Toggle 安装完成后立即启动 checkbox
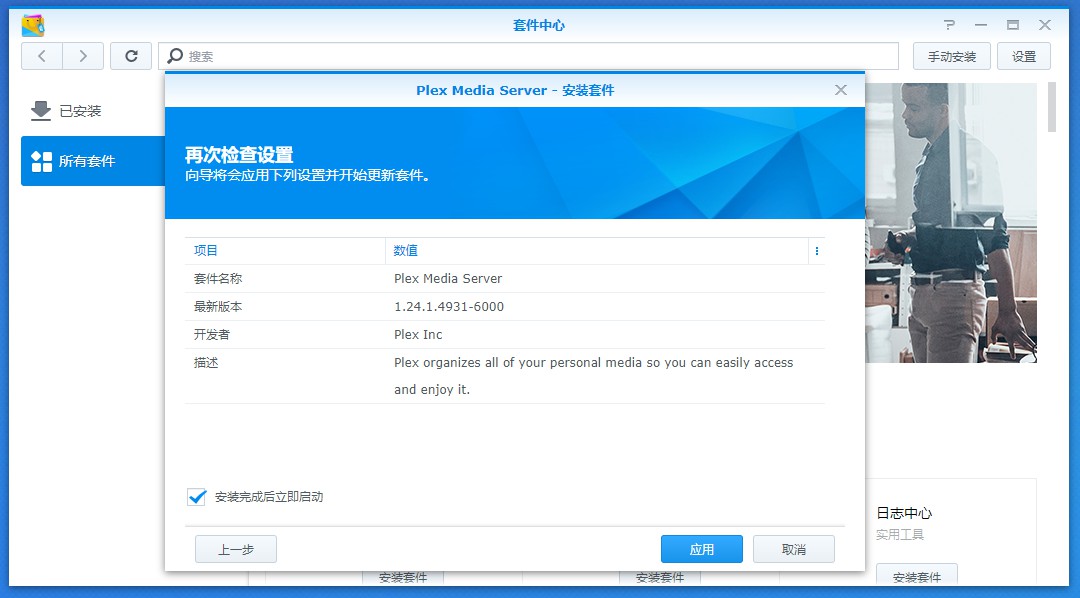The width and height of the screenshot is (1080, 598). (196, 497)
